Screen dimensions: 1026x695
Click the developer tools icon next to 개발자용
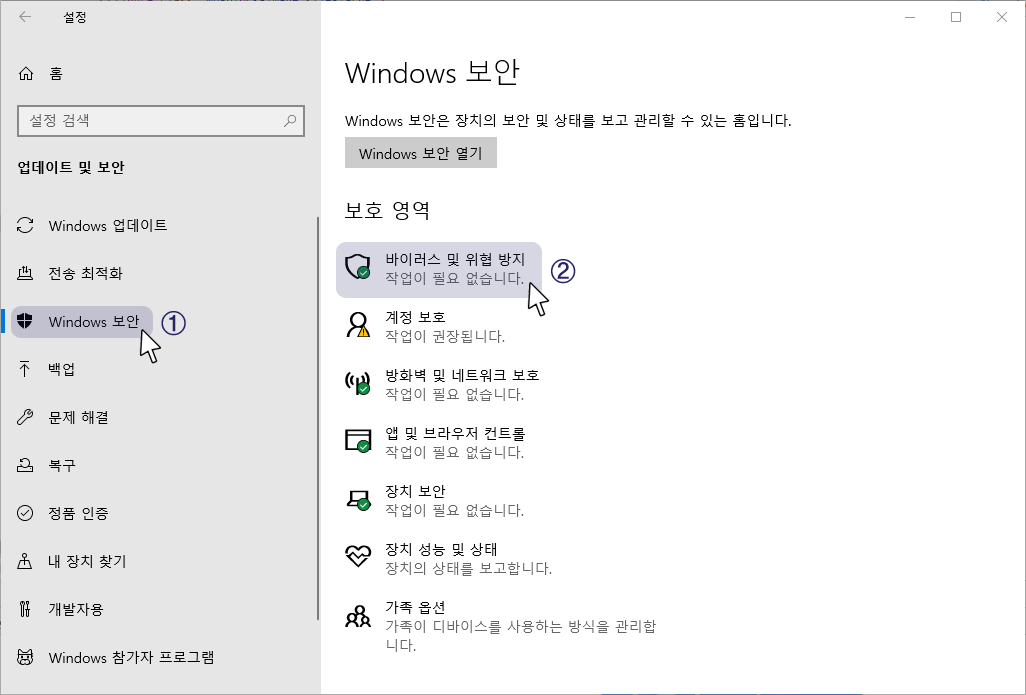[x=25, y=609]
